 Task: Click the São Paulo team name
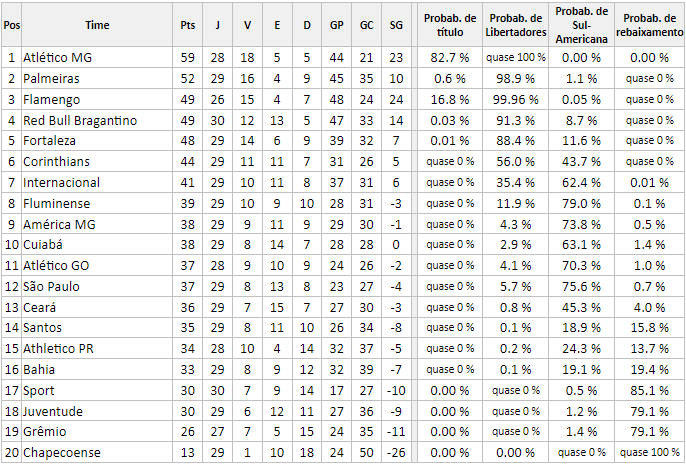click(x=51, y=287)
